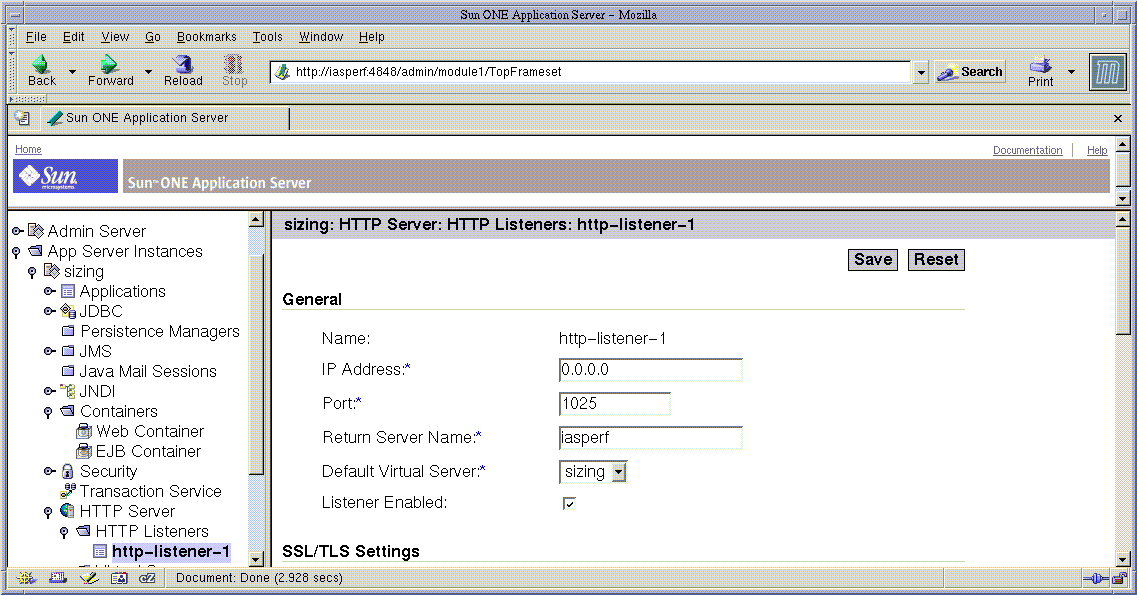
Task: Expand the Admin Server node
Action: (17, 231)
